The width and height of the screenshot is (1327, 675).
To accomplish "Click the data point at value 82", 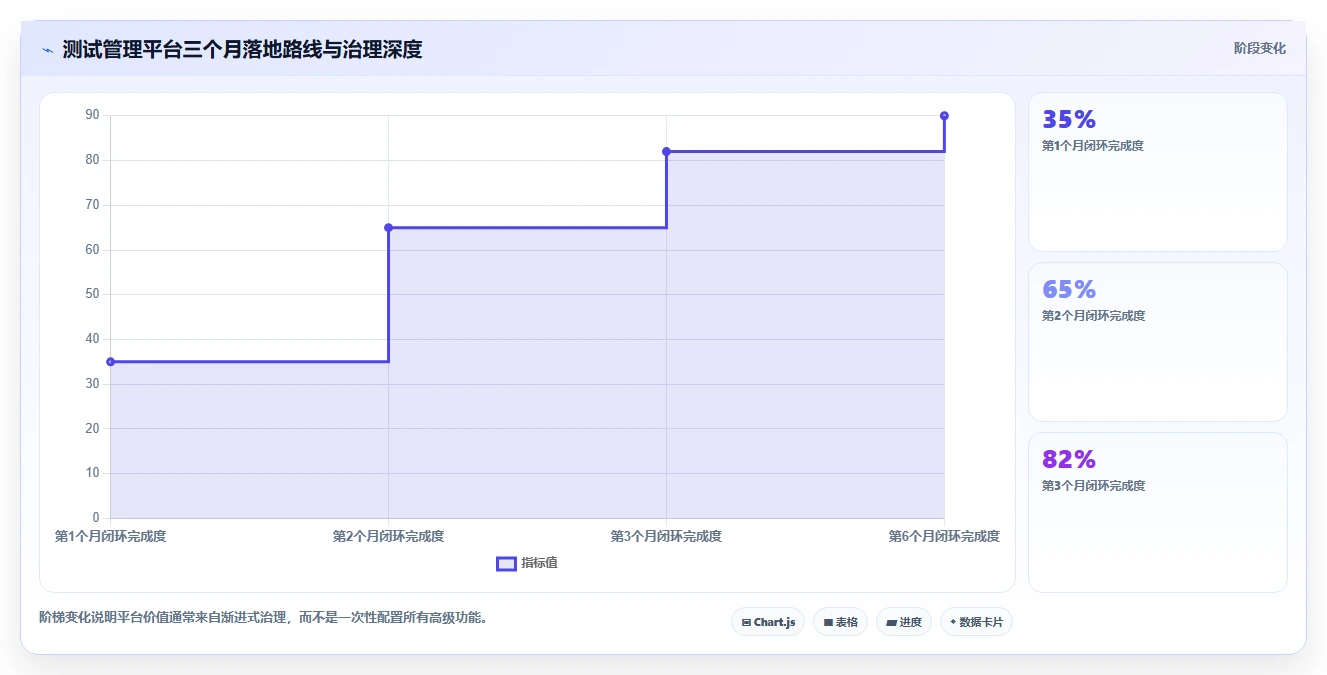I will coord(666,152).
